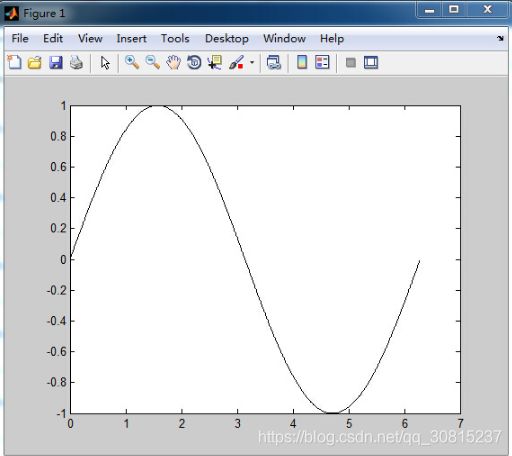Click the New Figure icon
This screenshot has width=512, height=456.
(x=14, y=62)
